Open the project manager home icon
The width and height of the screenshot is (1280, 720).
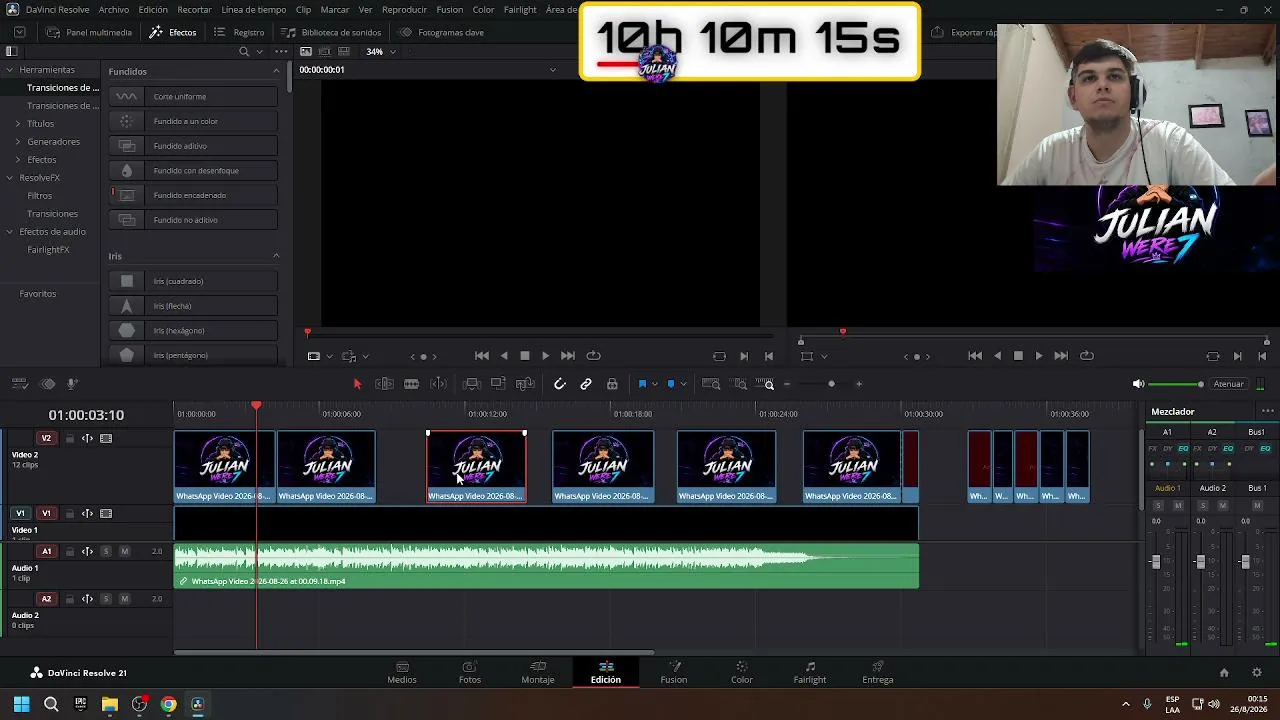(x=1224, y=673)
